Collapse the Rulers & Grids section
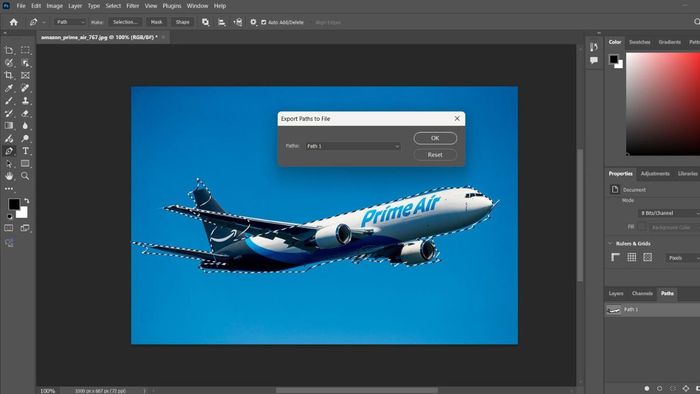 (x=610, y=243)
